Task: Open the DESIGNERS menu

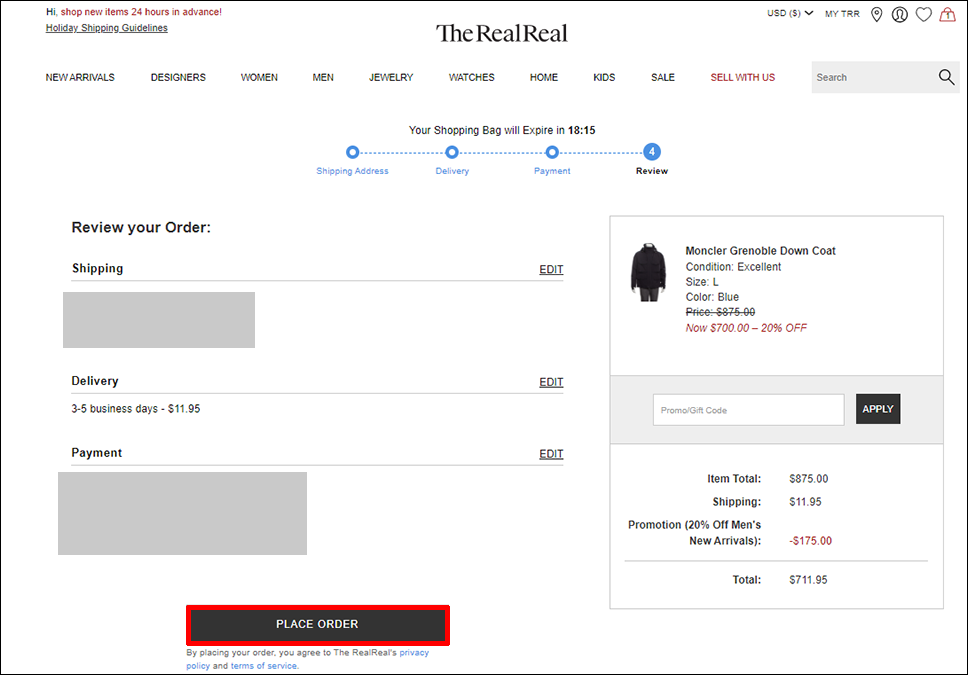Action: click(x=178, y=77)
